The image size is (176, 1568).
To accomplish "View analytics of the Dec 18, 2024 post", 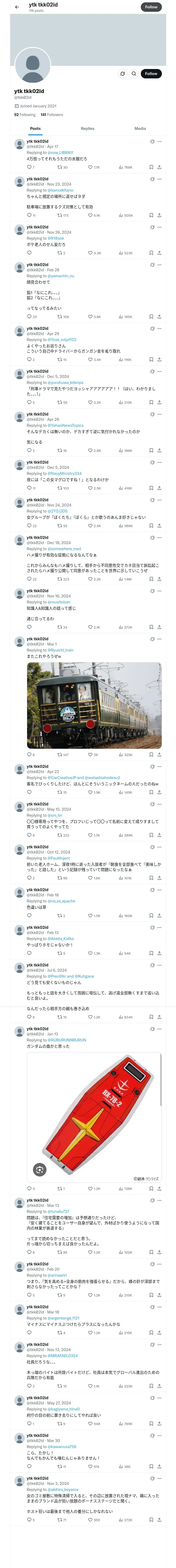I will (125, 579).
